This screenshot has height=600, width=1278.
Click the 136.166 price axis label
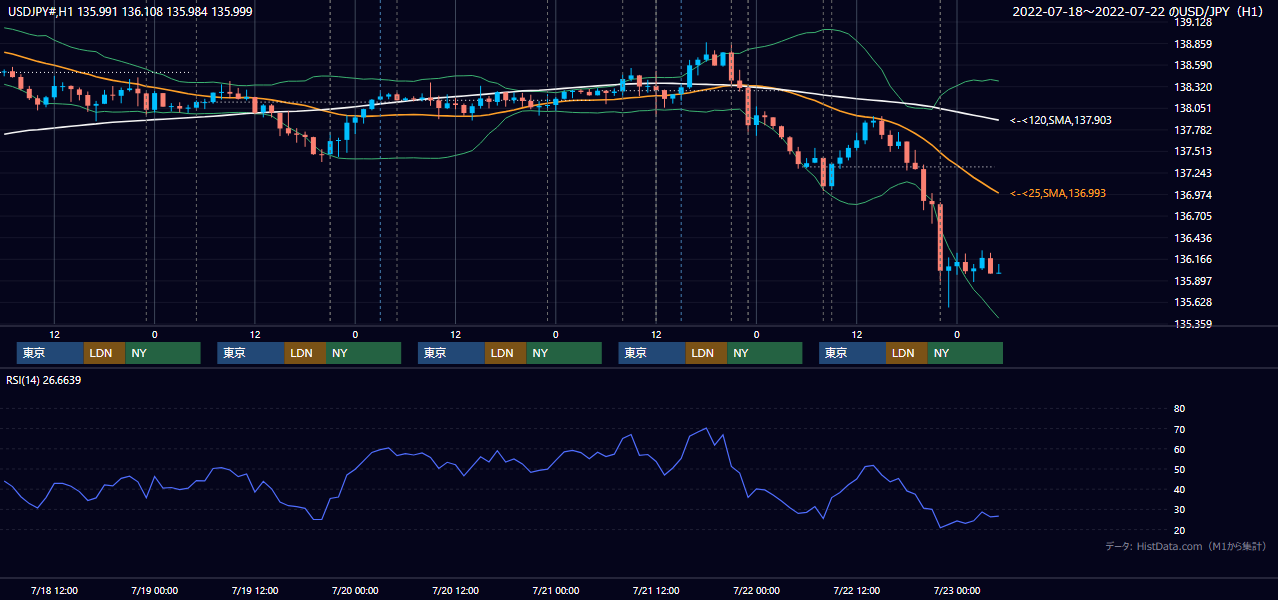pyautogui.click(x=1193, y=259)
